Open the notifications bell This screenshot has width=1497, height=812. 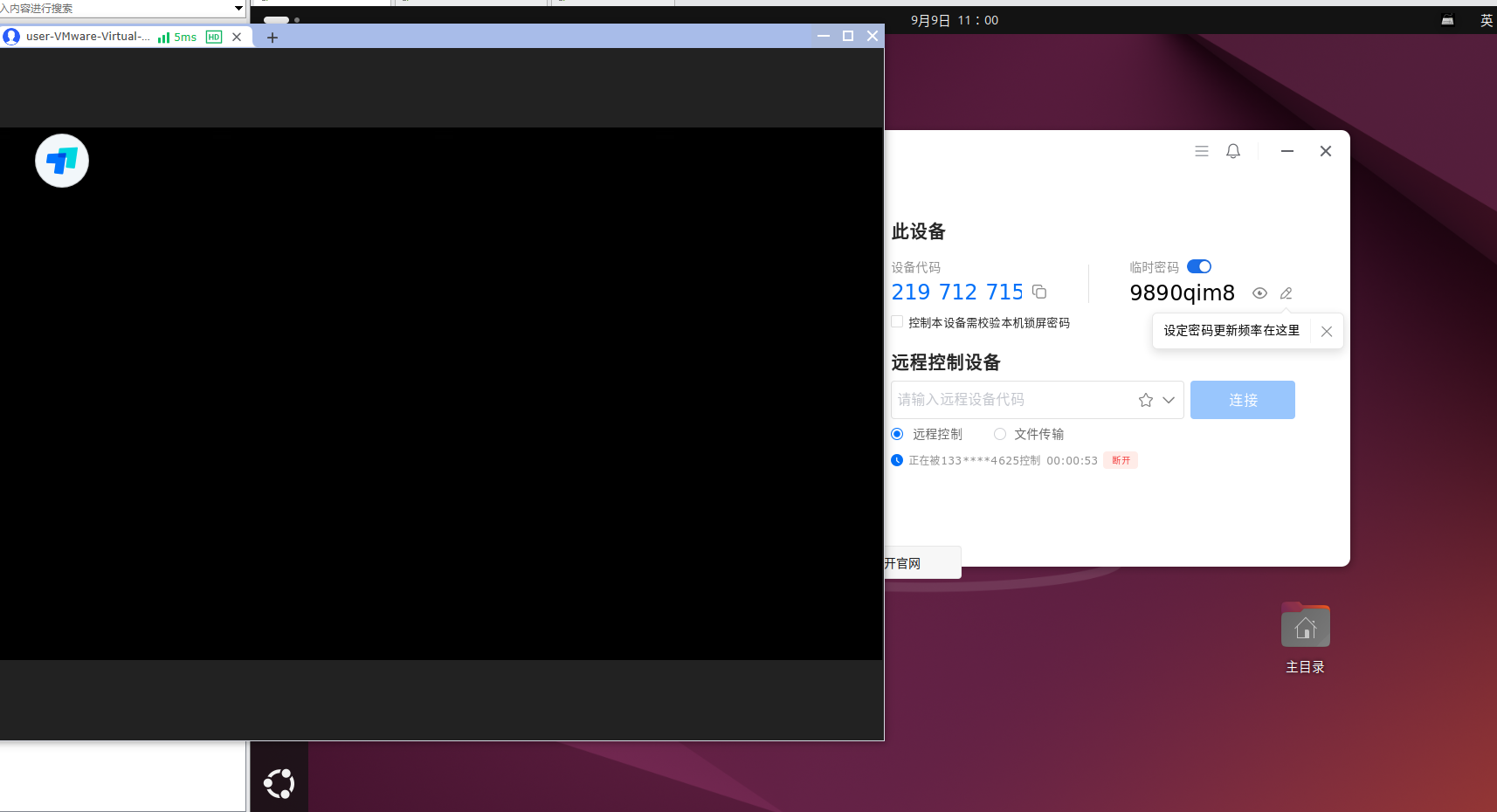[1231, 150]
